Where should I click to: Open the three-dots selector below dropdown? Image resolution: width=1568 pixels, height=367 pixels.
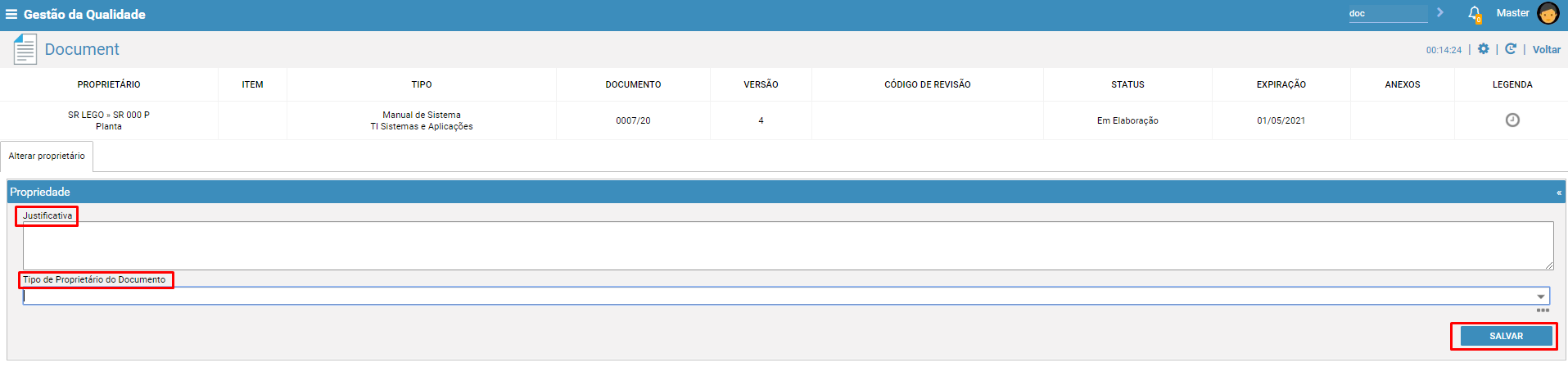[1543, 310]
